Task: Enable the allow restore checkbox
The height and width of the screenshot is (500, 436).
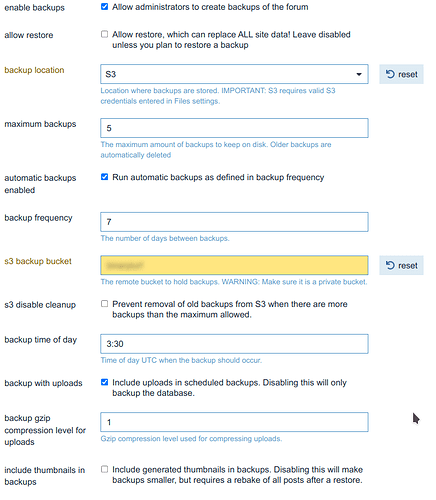Action: pos(105,34)
